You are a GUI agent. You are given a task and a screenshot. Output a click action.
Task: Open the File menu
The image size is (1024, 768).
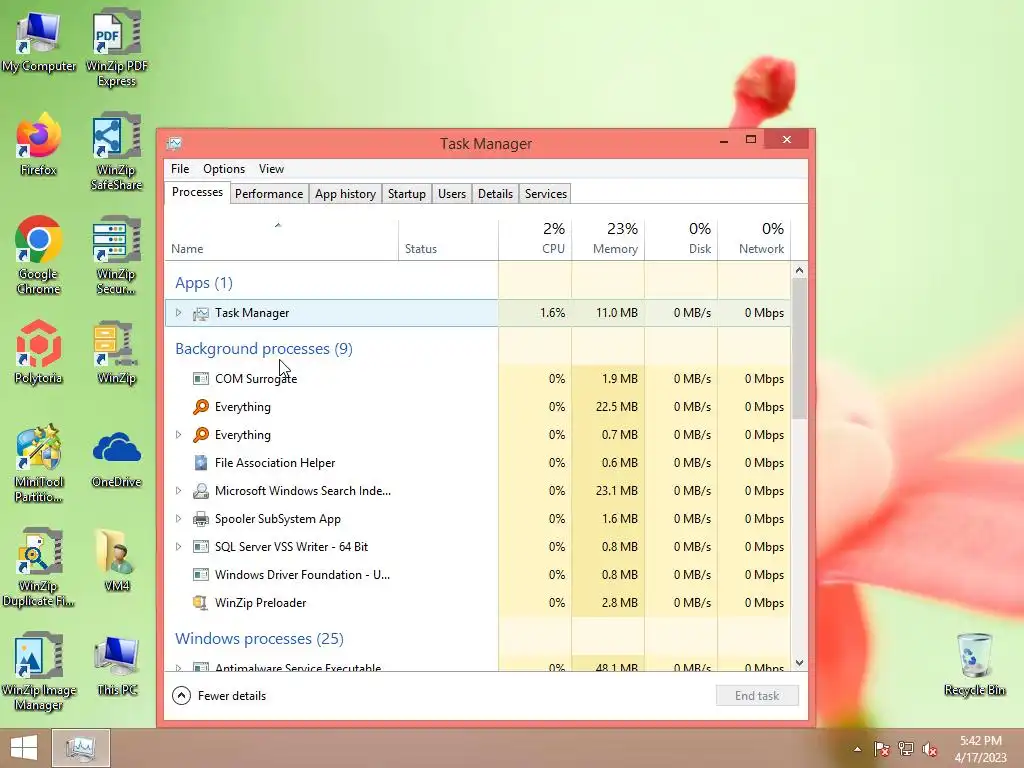pos(180,168)
